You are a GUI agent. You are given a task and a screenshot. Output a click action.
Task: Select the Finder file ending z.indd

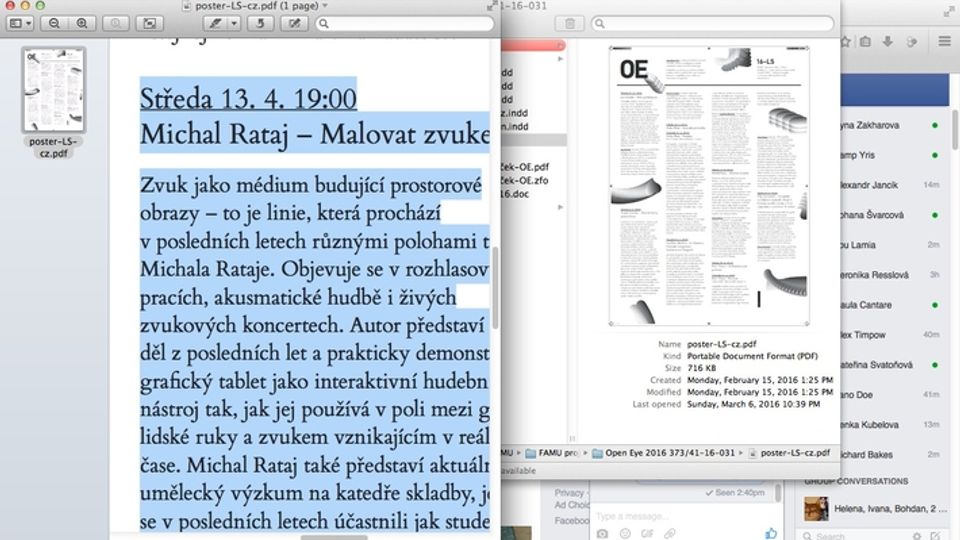[514, 113]
